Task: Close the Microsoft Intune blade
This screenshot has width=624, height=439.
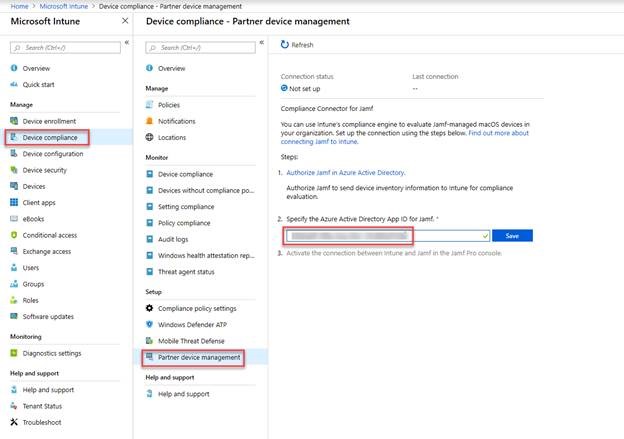Action: click(x=125, y=21)
